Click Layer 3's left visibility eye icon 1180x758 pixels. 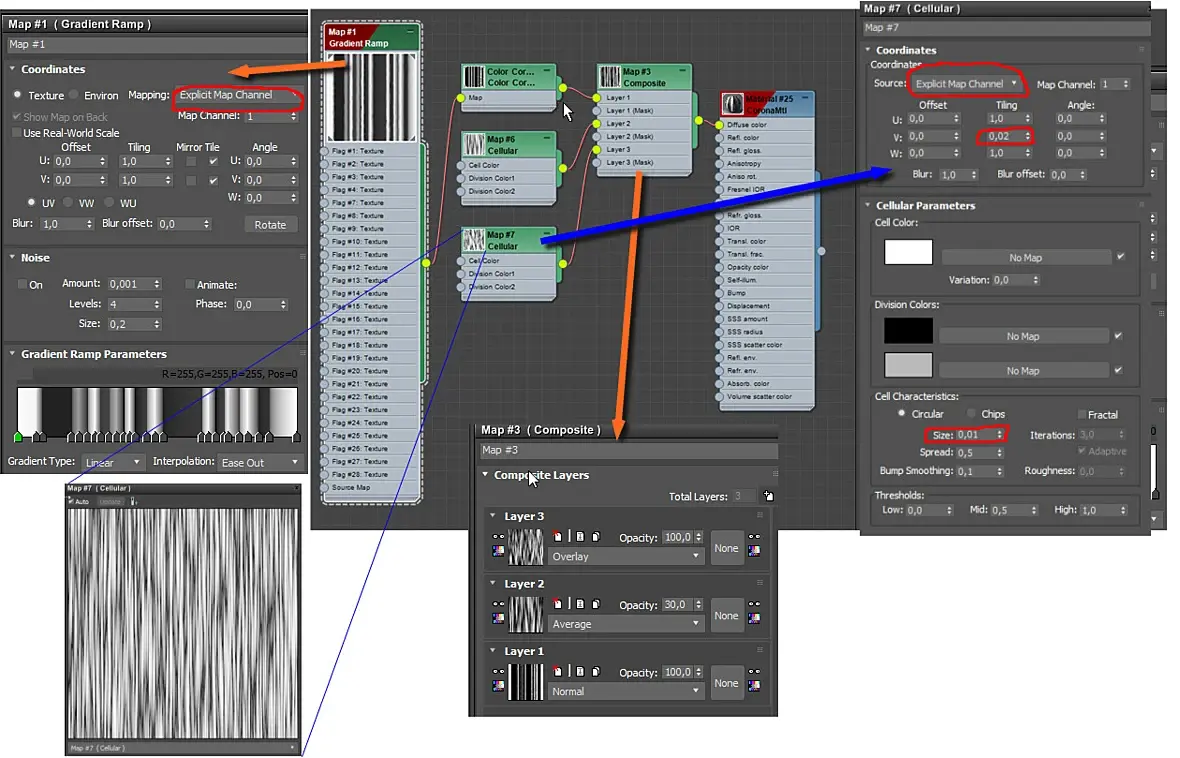pos(498,536)
